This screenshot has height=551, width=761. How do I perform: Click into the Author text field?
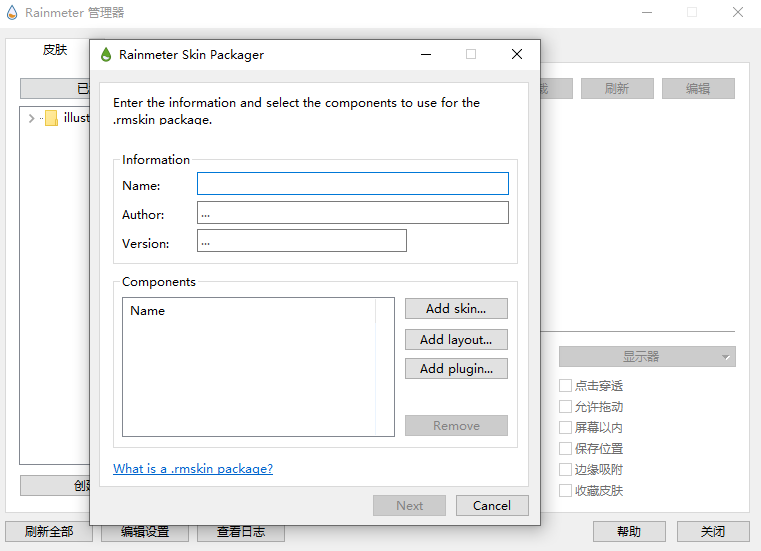click(353, 213)
